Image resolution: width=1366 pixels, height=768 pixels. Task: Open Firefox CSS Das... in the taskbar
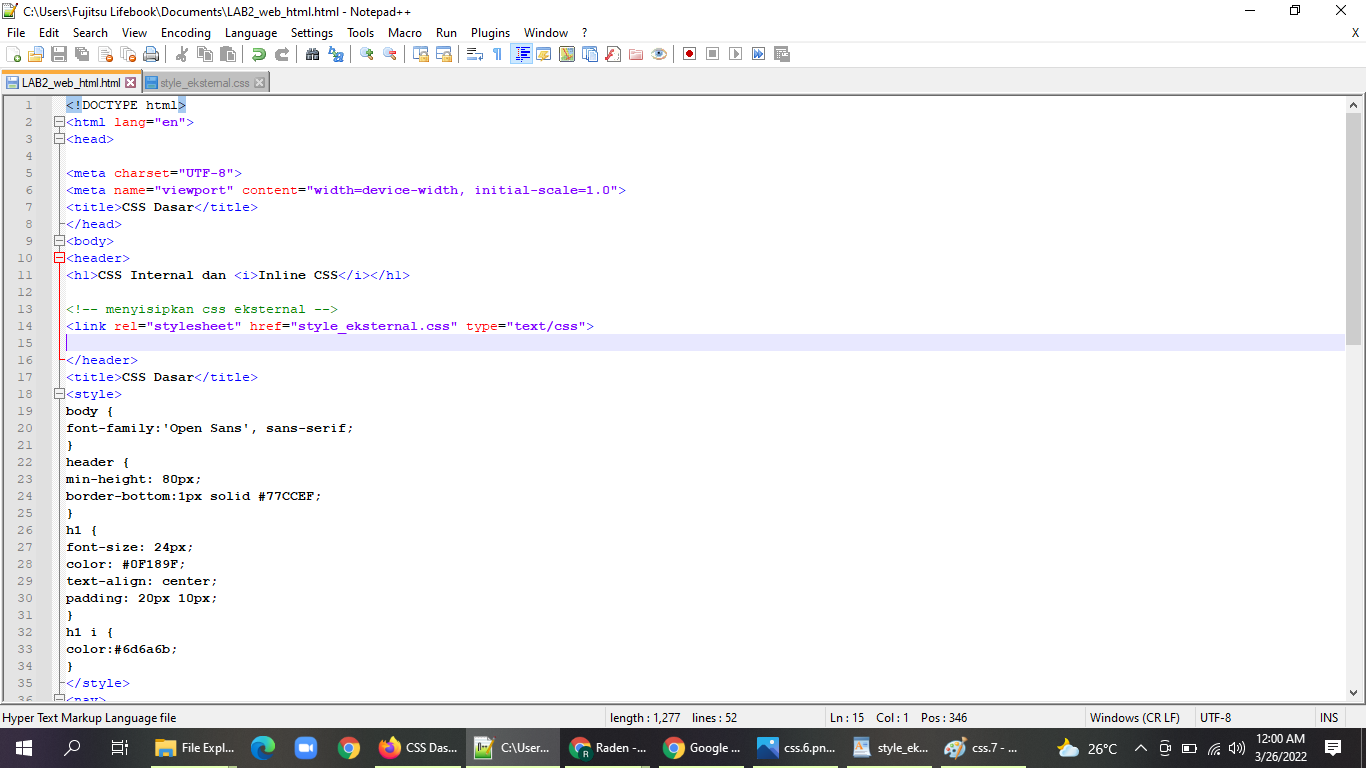coord(418,748)
